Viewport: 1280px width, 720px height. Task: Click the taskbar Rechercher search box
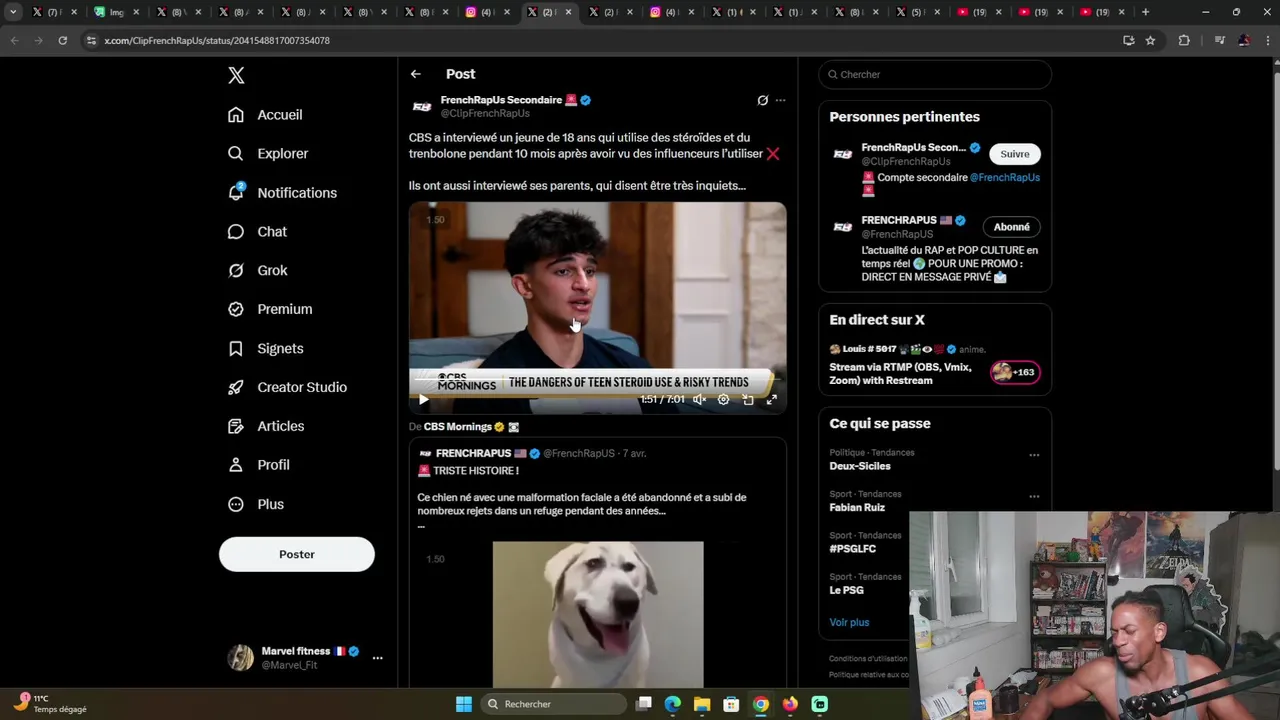coord(553,704)
